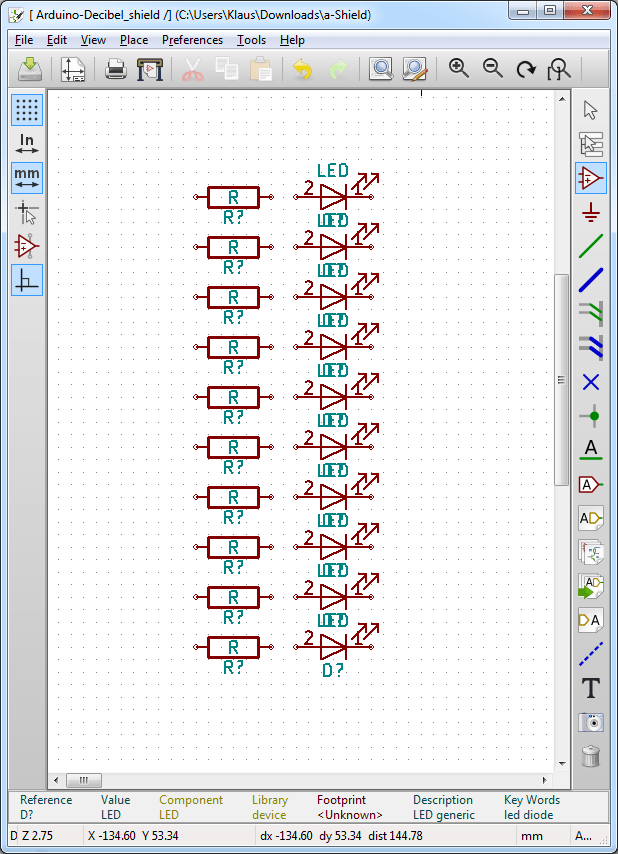The height and width of the screenshot is (854, 618).
Task: Switch units to millimeters
Action: (x=27, y=178)
